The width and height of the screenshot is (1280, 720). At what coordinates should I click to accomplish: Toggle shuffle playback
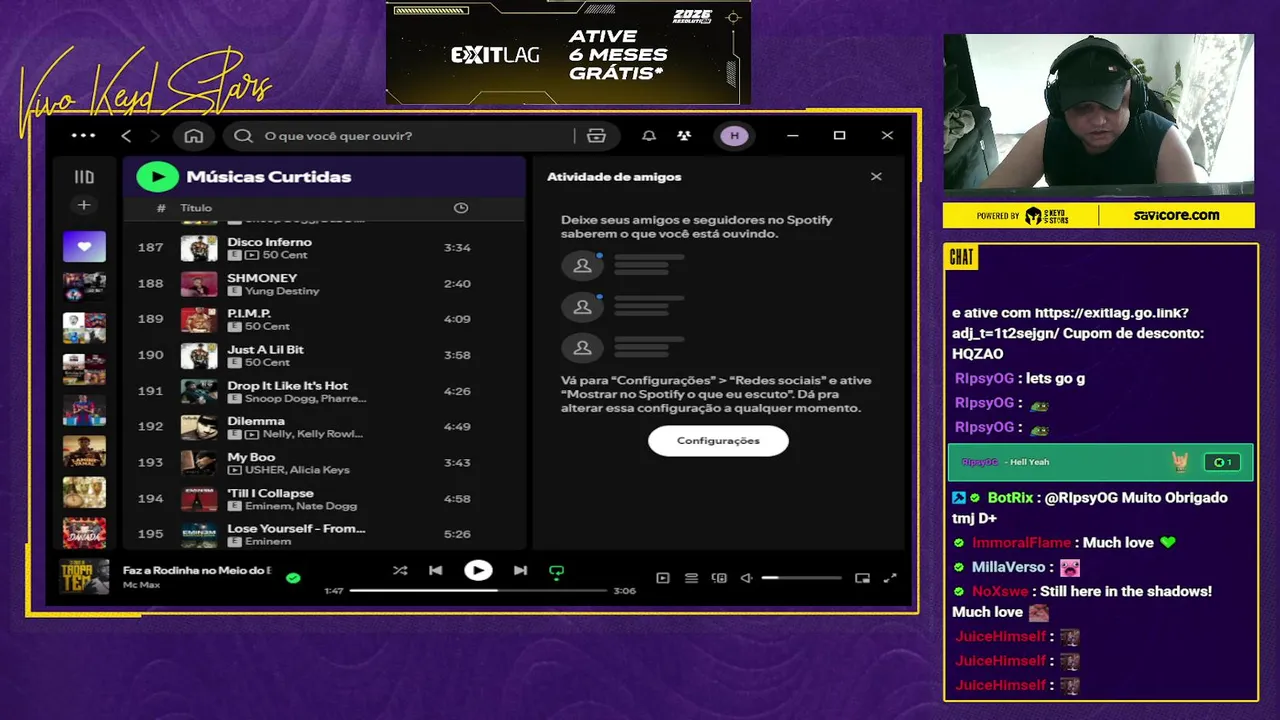tap(400, 571)
